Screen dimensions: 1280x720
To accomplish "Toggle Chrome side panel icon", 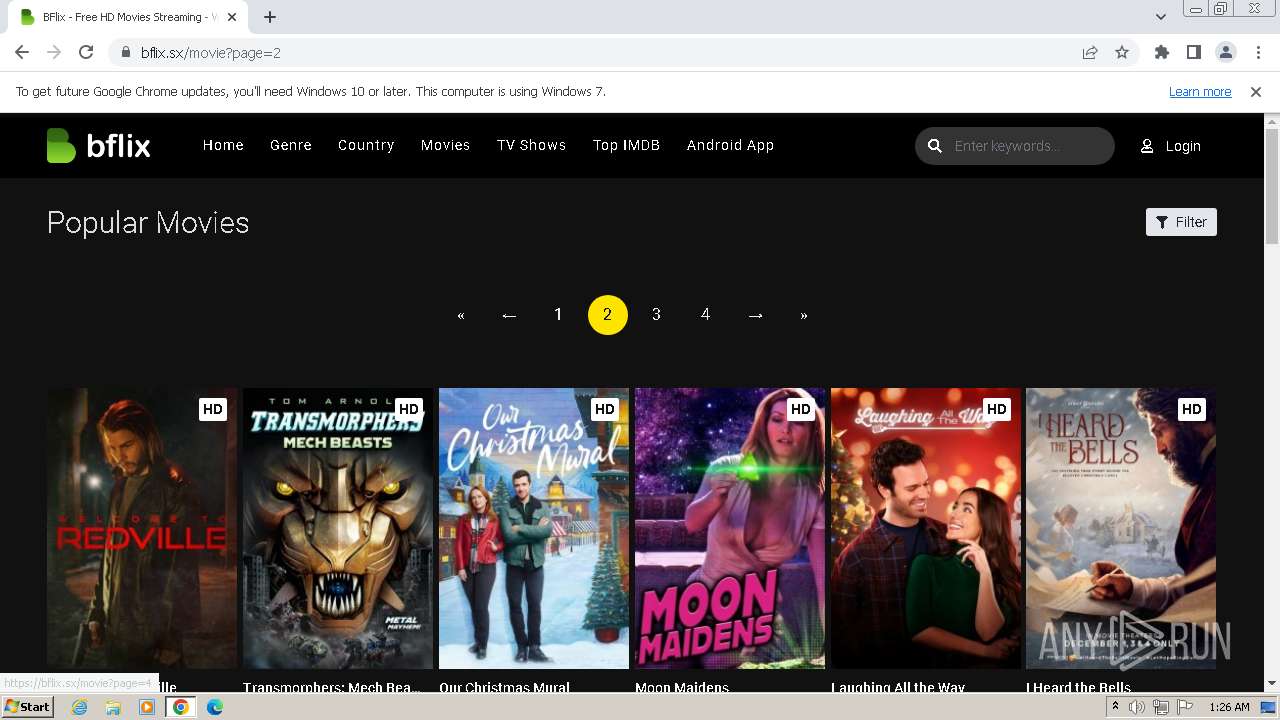I will (x=1194, y=53).
